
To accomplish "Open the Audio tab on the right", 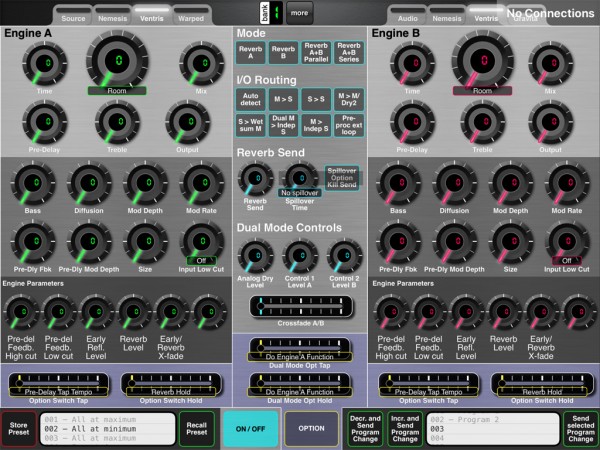I will click(408, 16).
